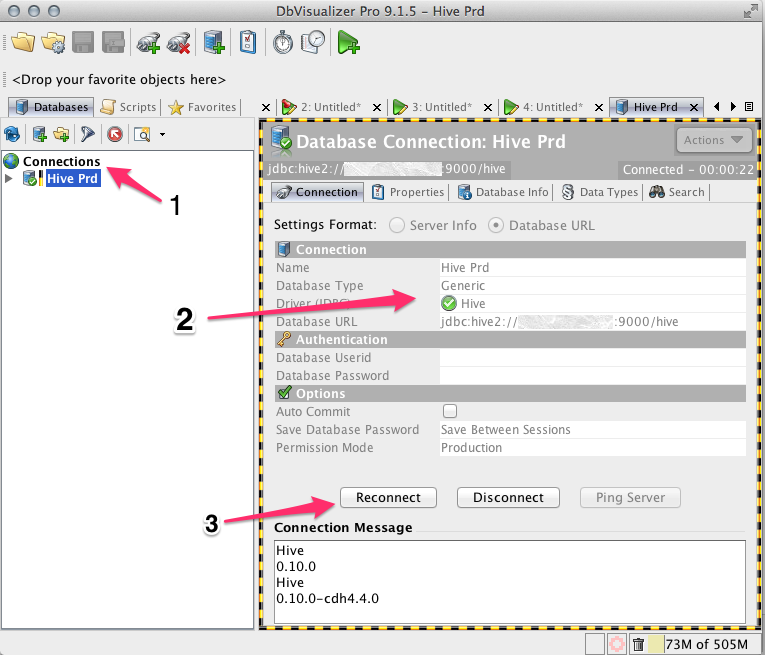Open the Database Info tab
The image size is (765, 655).
504,192
